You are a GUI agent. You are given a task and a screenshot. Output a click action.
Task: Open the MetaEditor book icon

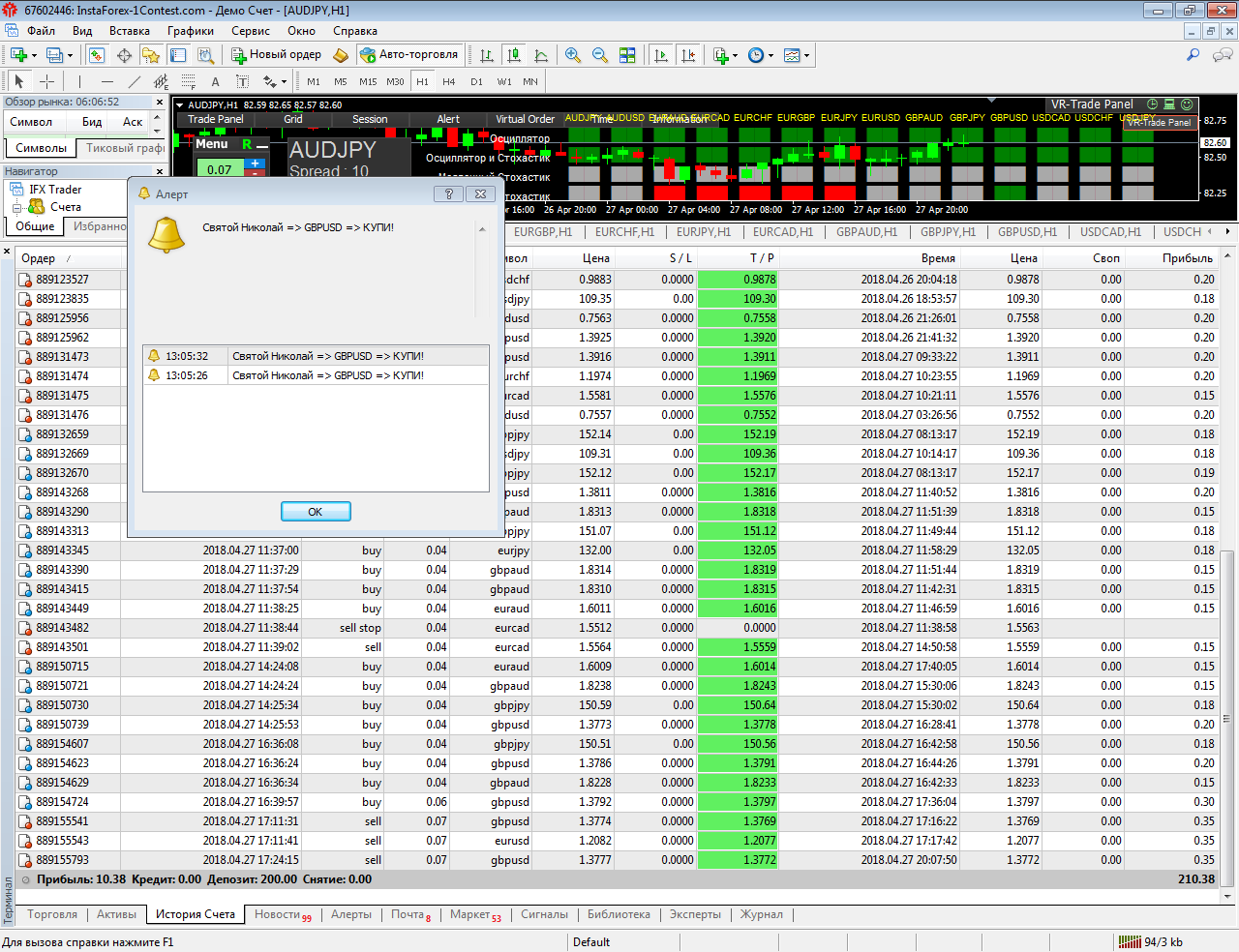(x=341, y=55)
